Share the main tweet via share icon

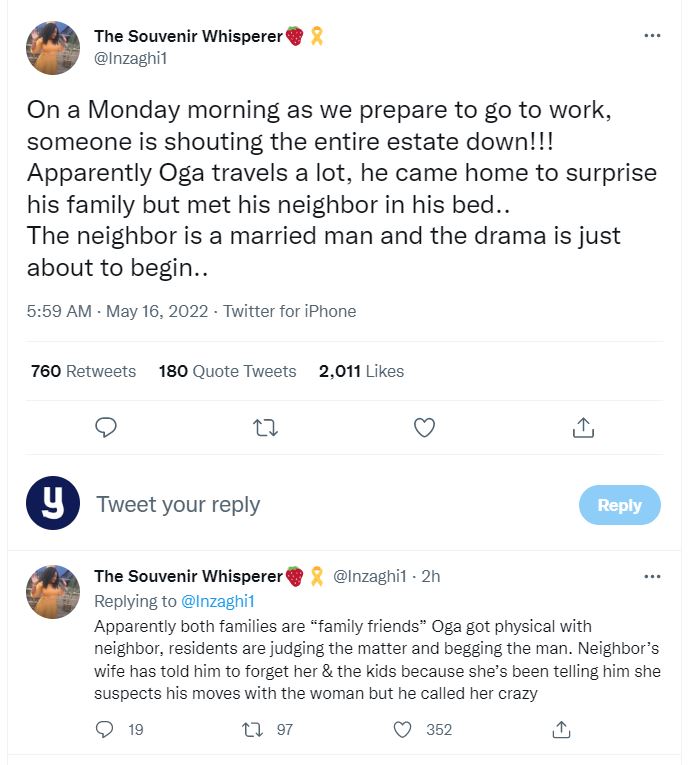tap(583, 428)
